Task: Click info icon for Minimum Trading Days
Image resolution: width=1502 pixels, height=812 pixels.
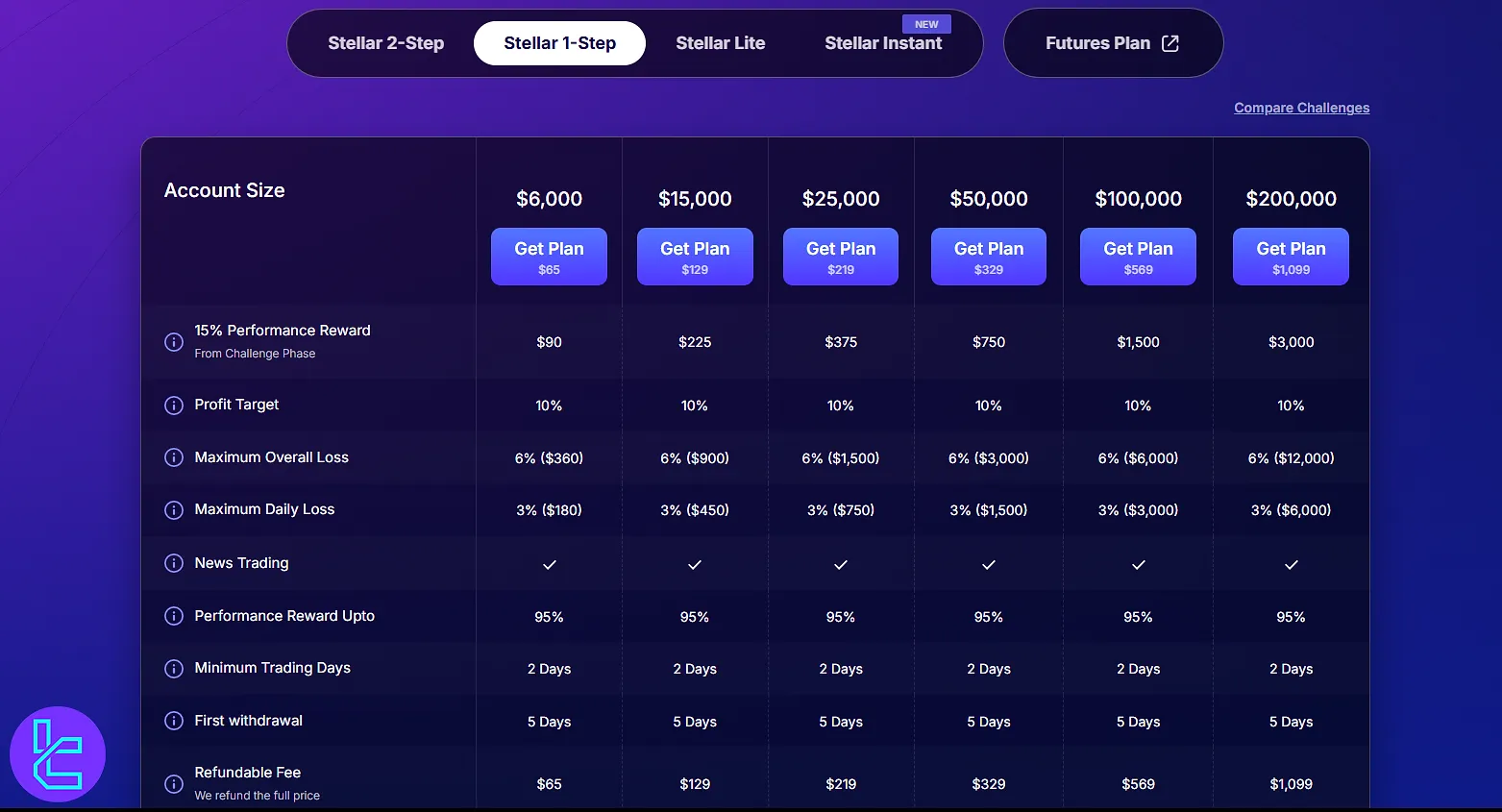Action: coord(174,669)
